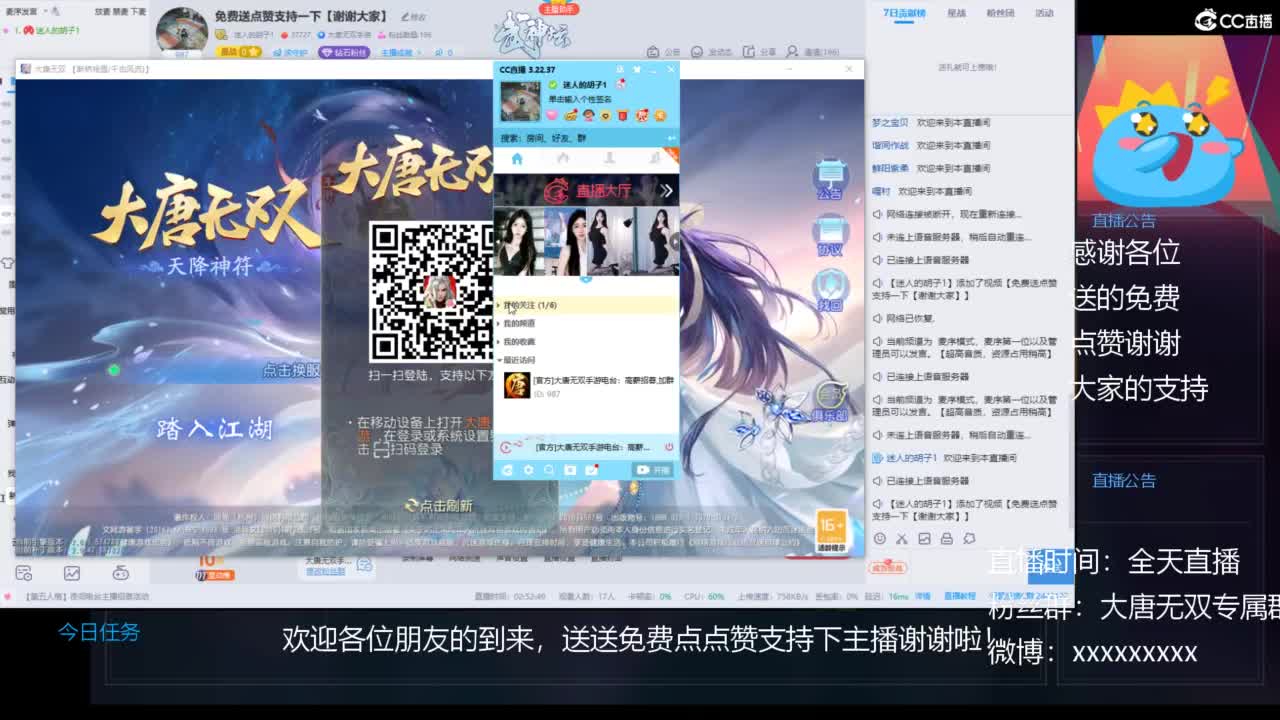Viewport: 1280px width, 720px height.
Task: Click the login QR code image
Action: click(432, 292)
